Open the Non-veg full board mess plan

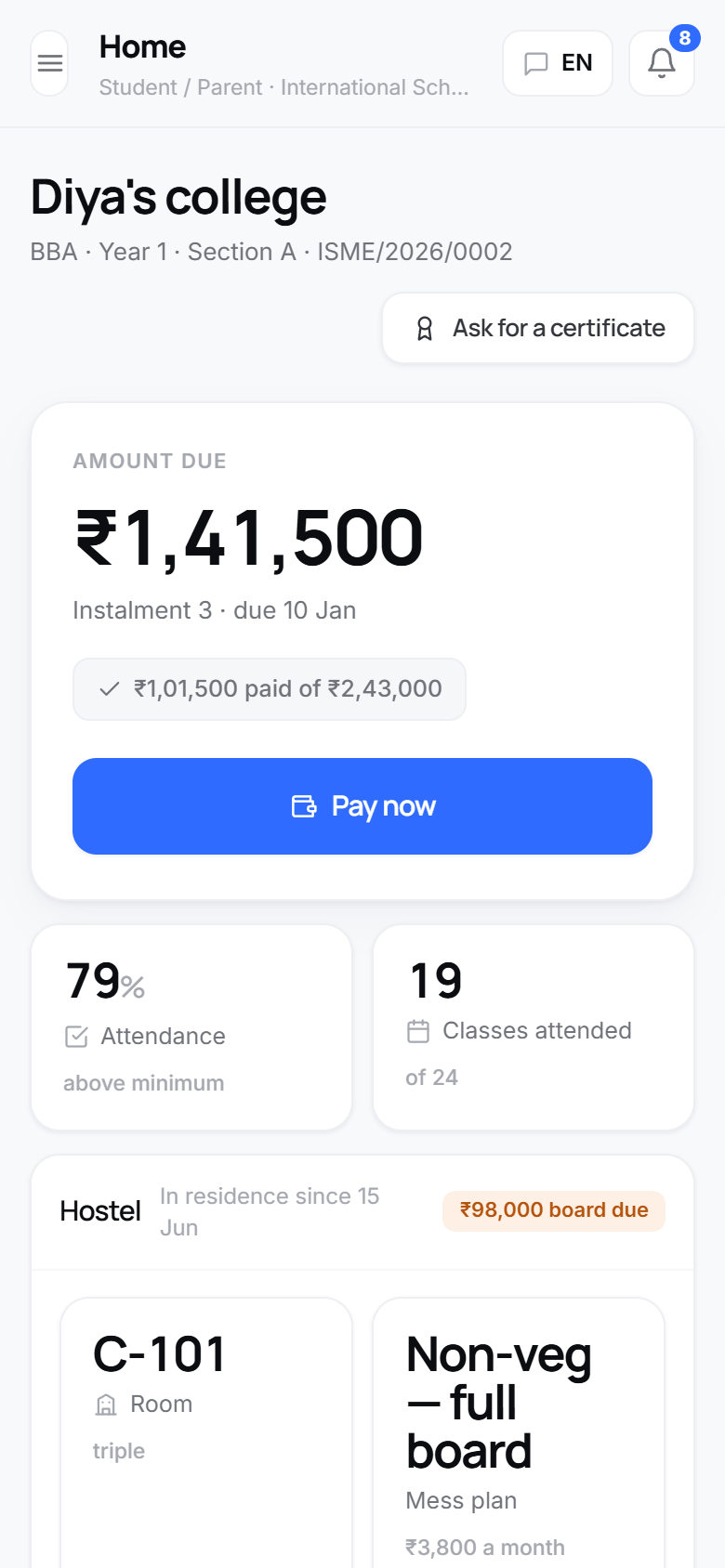coord(519,1432)
